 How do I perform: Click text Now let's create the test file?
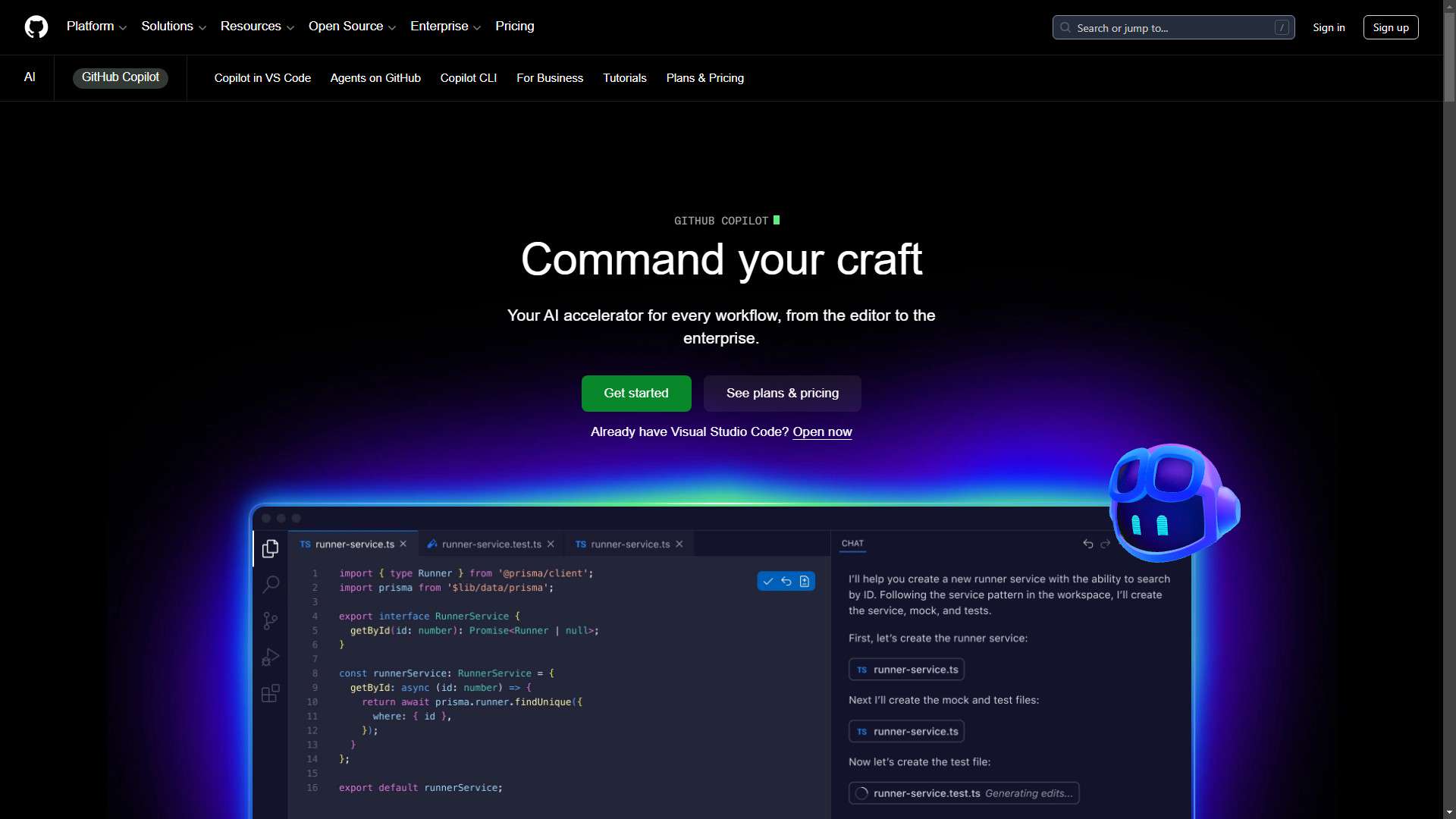tap(919, 762)
